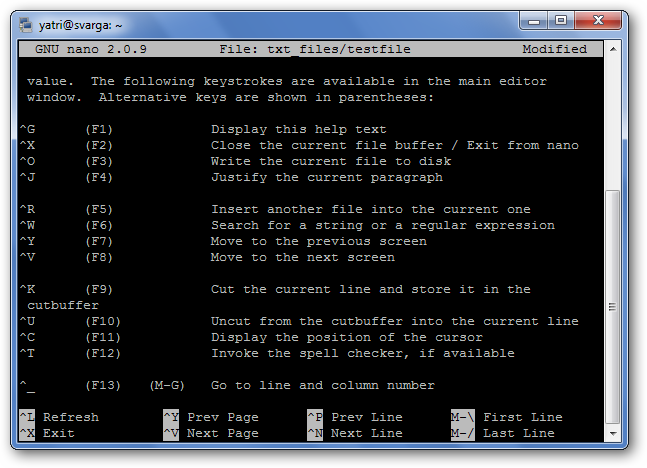This screenshot has height=468, width=647.
Task: Click the vertical scrollbar thumb
Action: point(613,306)
